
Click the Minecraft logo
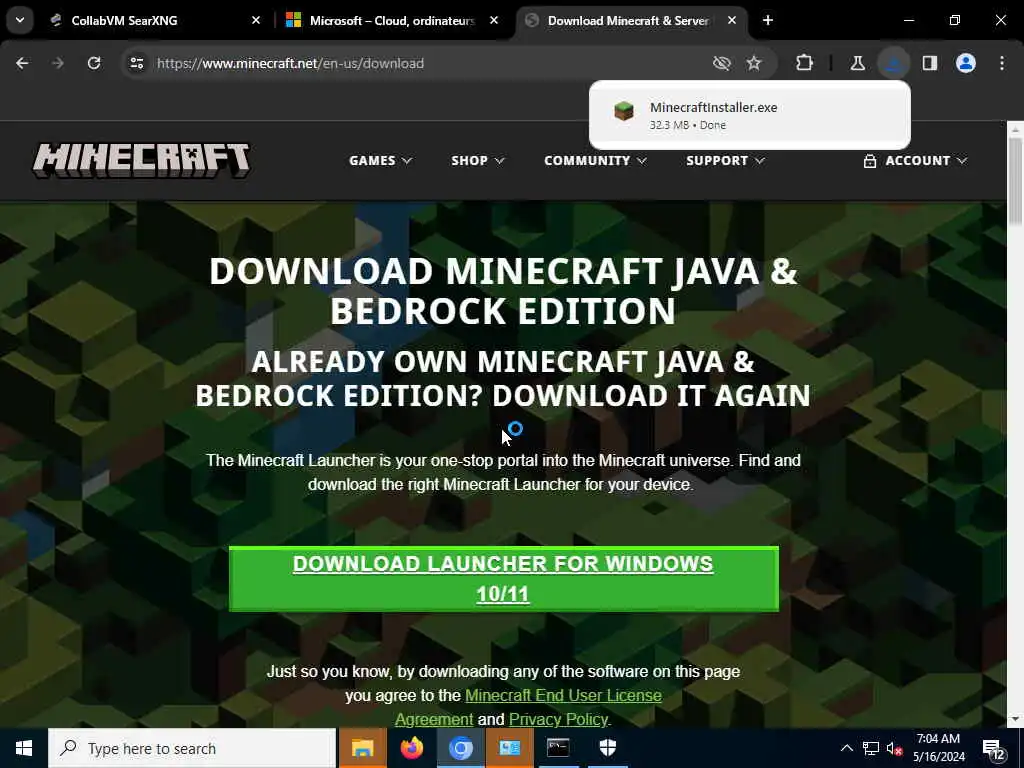click(142, 160)
